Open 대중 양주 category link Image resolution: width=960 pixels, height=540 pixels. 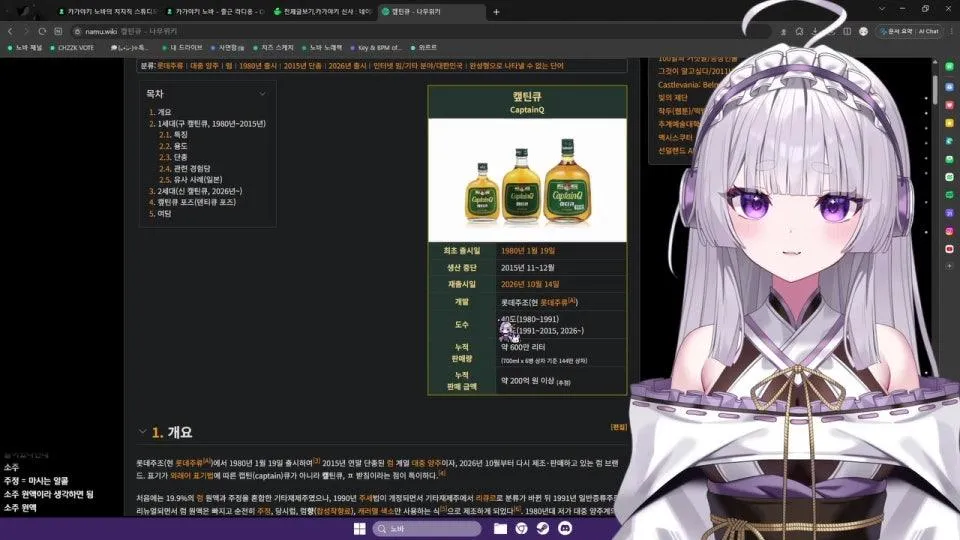point(204,66)
